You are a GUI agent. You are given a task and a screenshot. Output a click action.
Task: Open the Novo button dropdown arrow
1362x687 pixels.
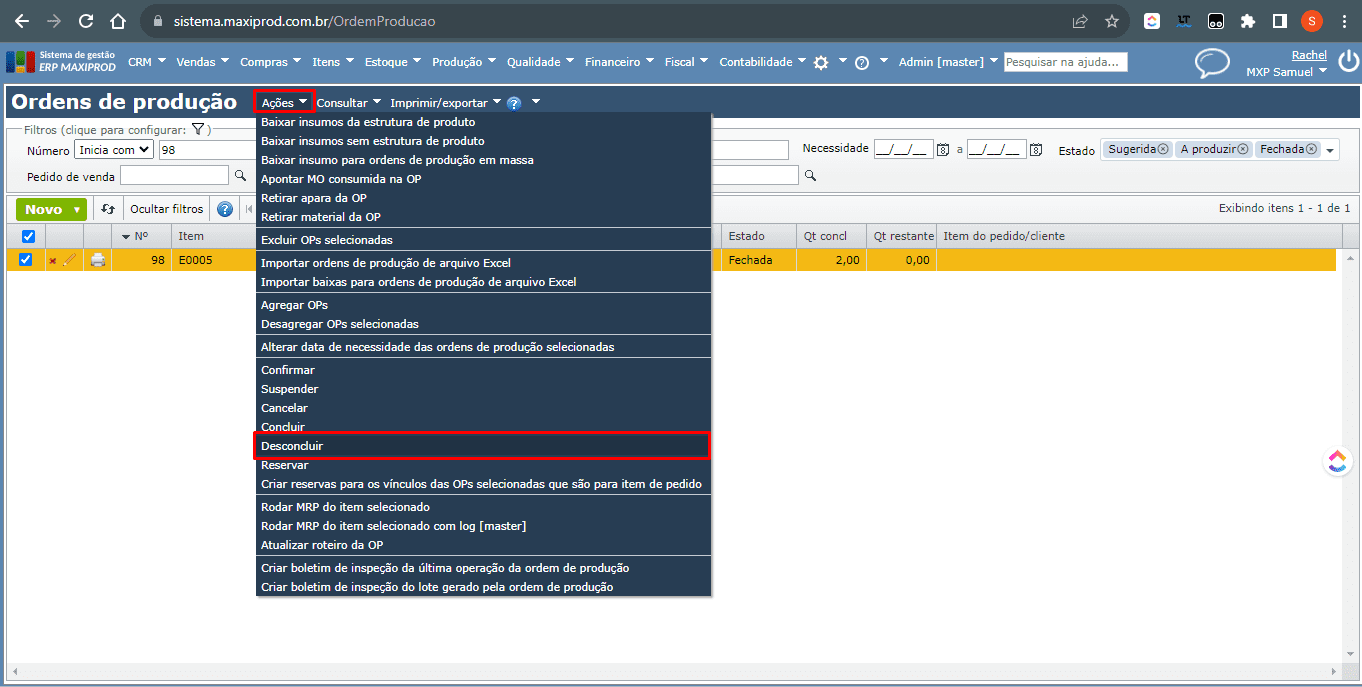pyautogui.click(x=76, y=210)
